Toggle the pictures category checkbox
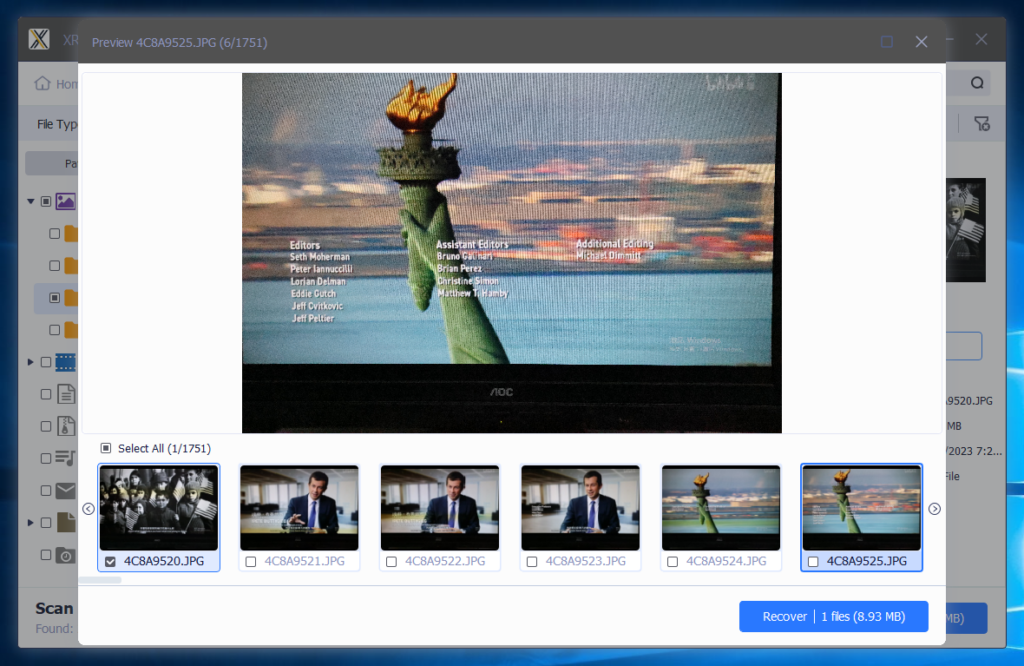1024x666 pixels. click(46, 201)
